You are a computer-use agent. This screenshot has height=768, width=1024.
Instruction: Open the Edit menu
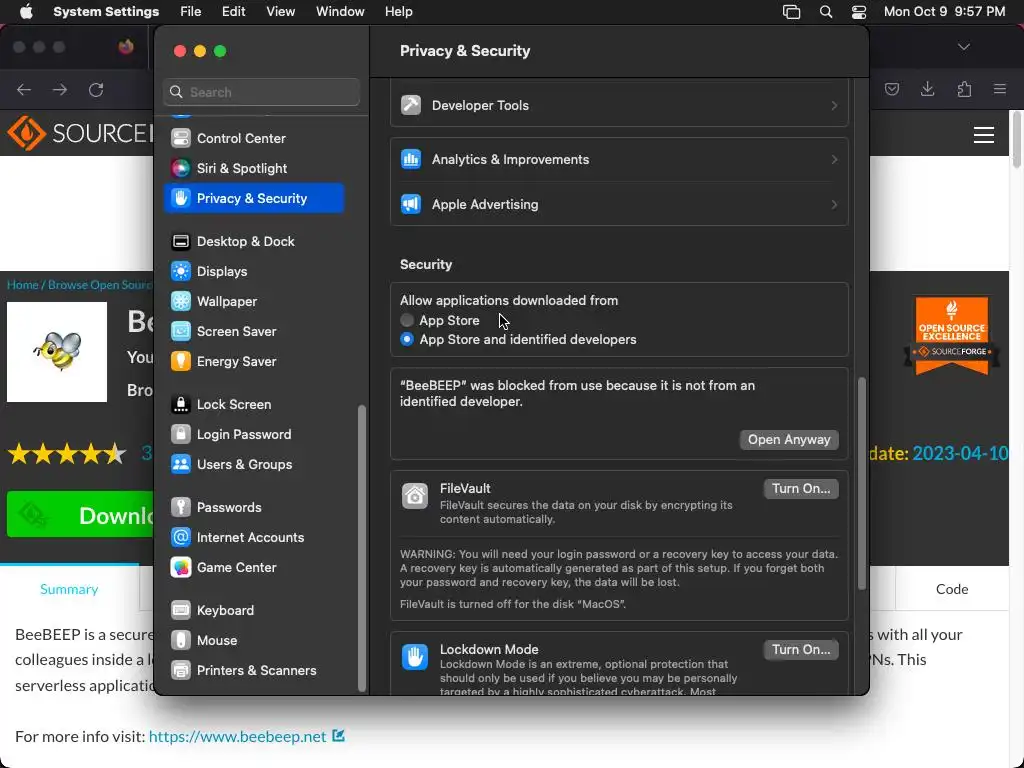(233, 12)
